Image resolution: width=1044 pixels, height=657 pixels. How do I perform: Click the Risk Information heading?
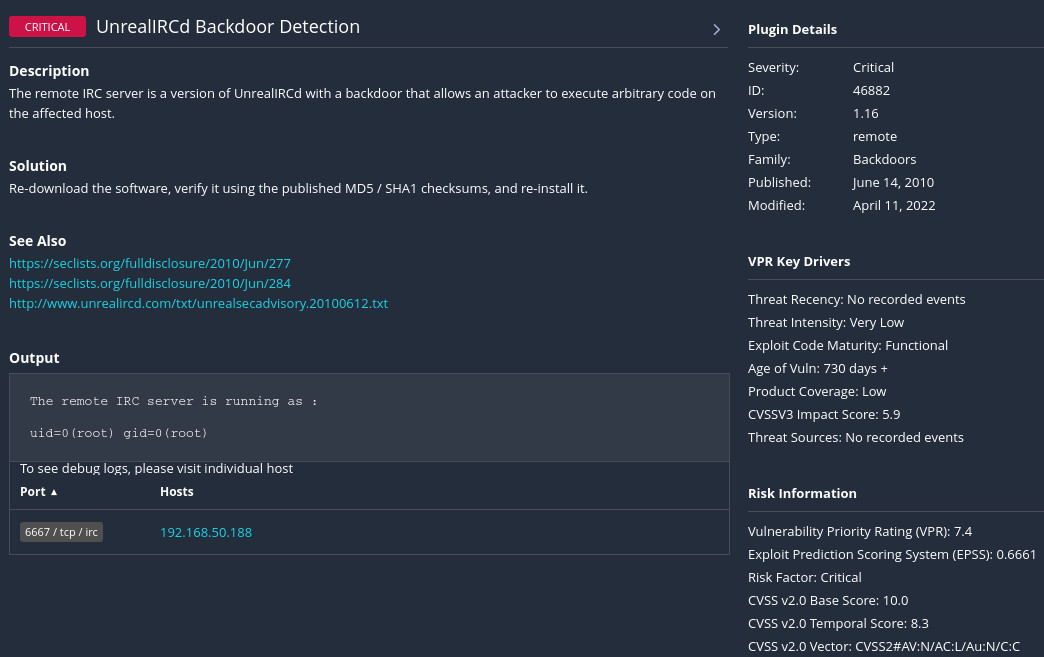pyautogui.click(x=802, y=493)
